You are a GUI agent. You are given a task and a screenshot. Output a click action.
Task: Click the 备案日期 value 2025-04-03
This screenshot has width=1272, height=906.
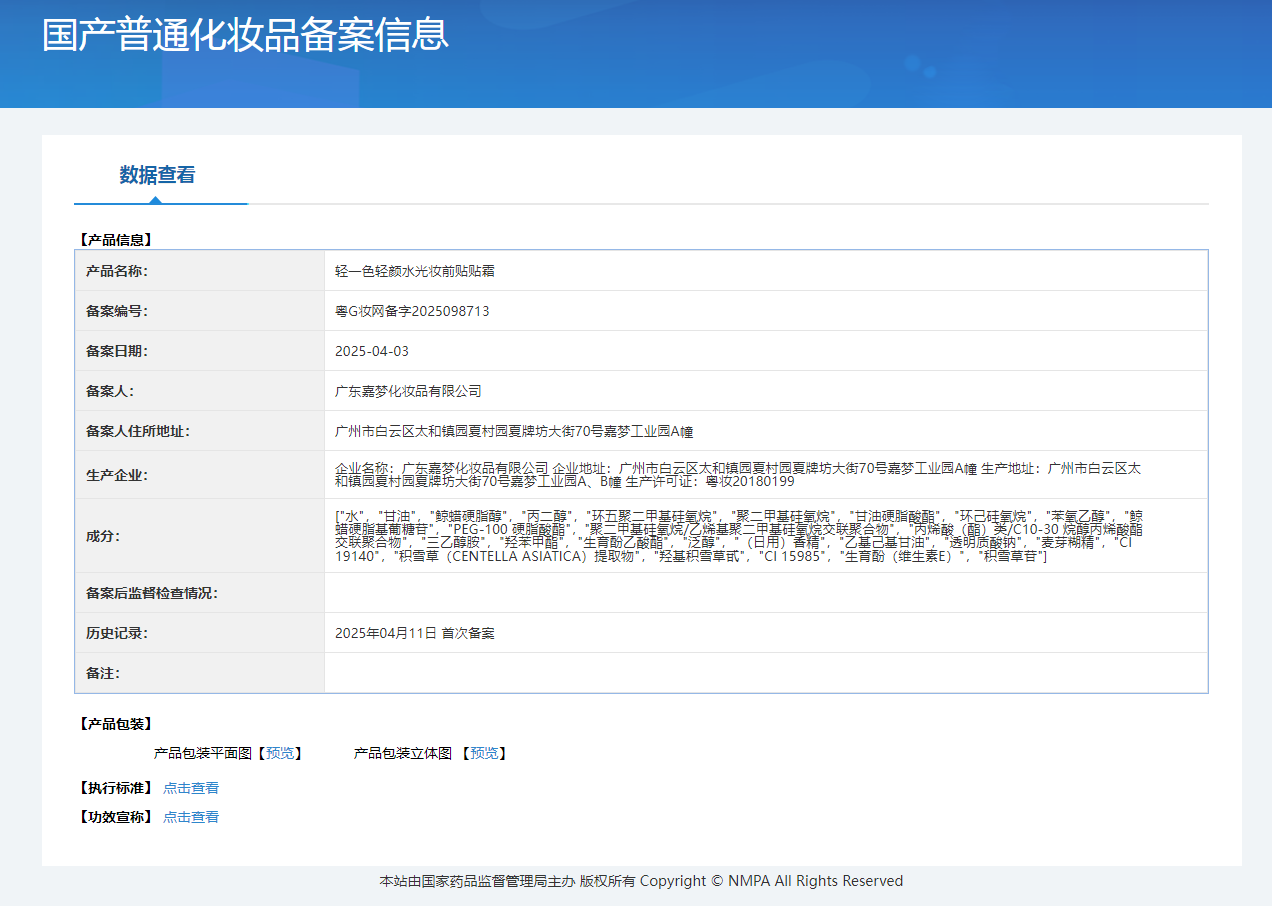372,351
